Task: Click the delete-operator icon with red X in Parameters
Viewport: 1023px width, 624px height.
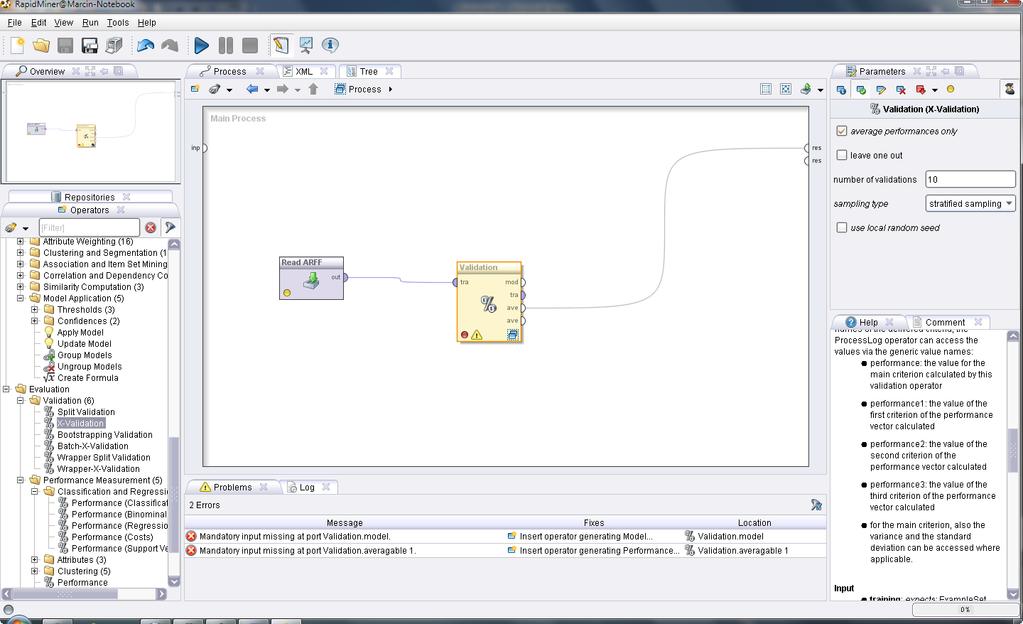Action: 901,89
